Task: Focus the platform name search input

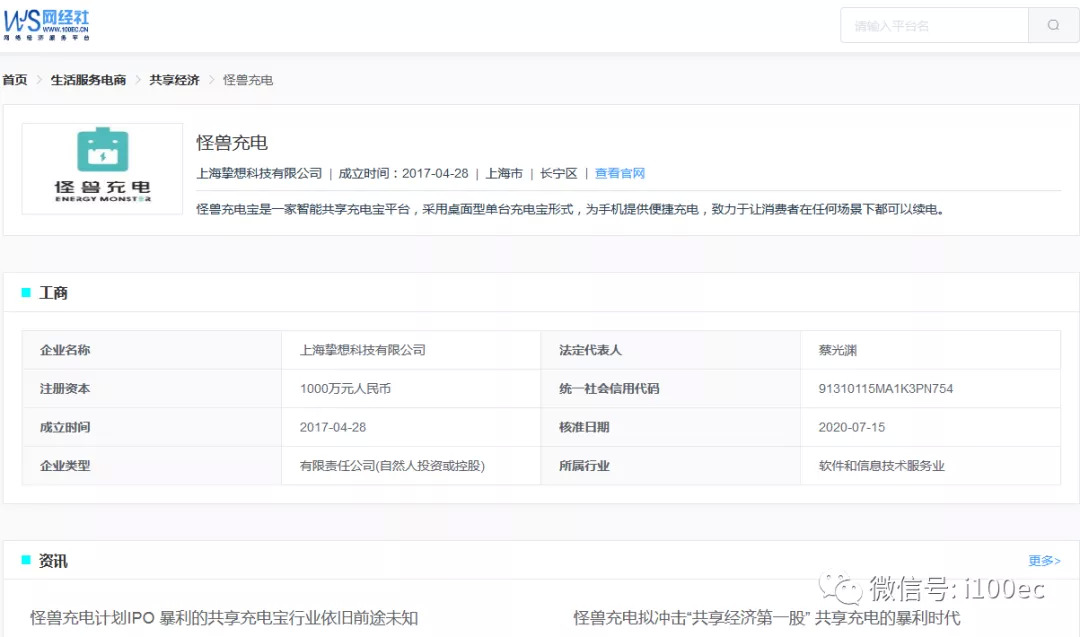Action: [933, 25]
